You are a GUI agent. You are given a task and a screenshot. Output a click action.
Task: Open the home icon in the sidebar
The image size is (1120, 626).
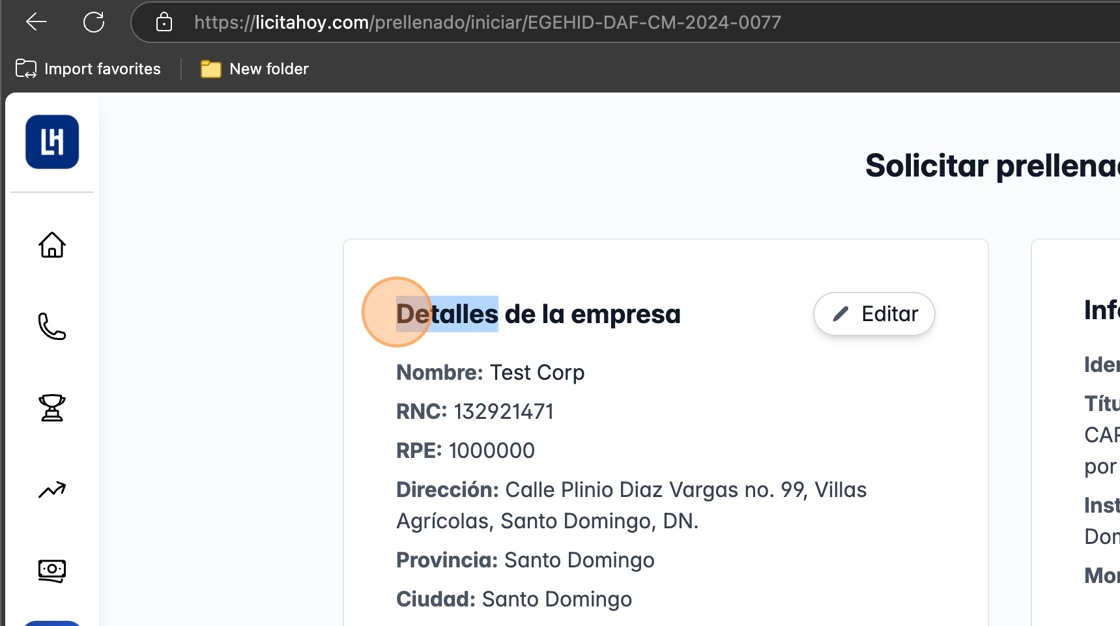pyautogui.click(x=52, y=245)
